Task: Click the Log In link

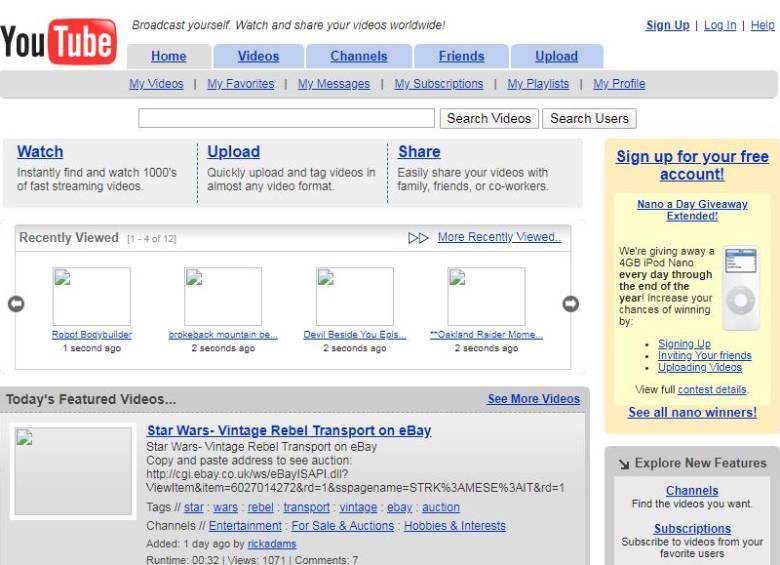Action: click(720, 25)
